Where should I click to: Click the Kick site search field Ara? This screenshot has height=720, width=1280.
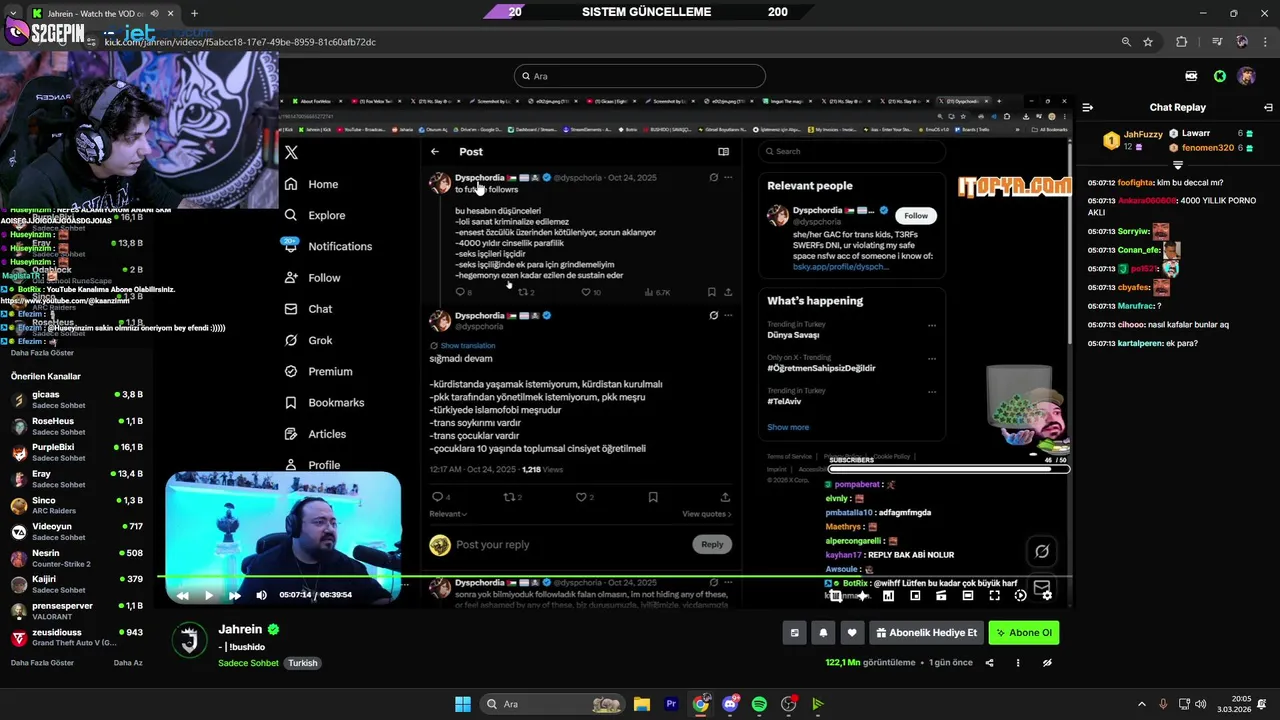tap(640, 76)
